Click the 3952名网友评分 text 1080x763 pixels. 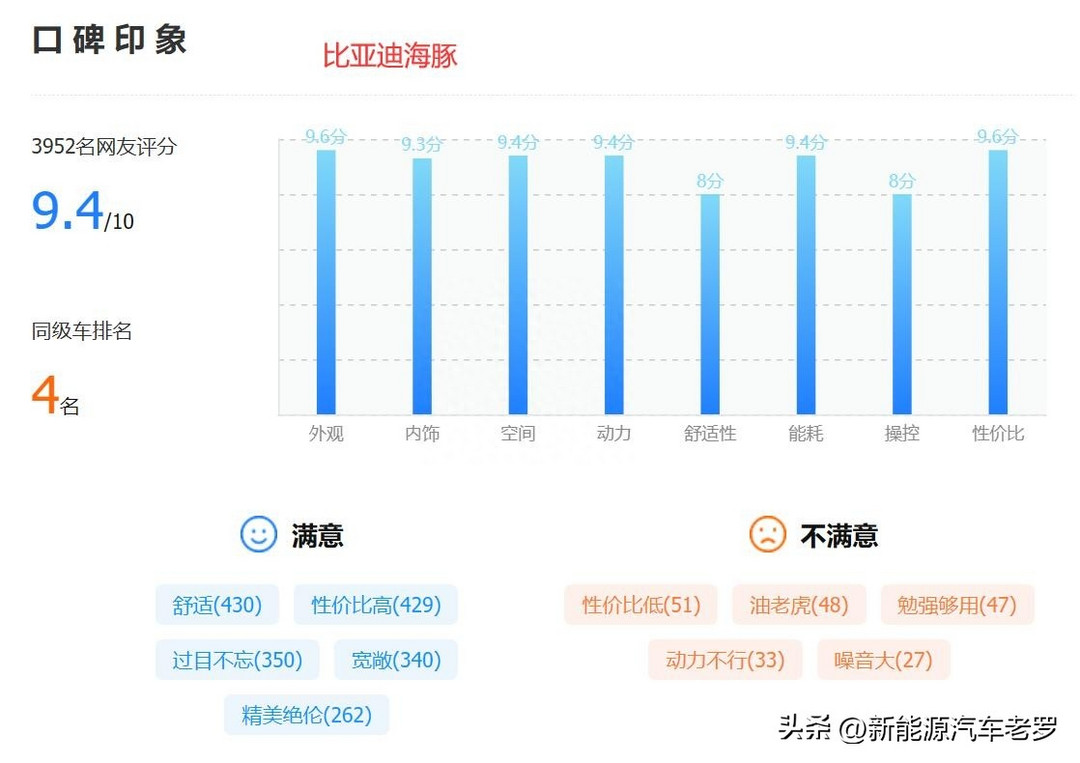(x=104, y=147)
